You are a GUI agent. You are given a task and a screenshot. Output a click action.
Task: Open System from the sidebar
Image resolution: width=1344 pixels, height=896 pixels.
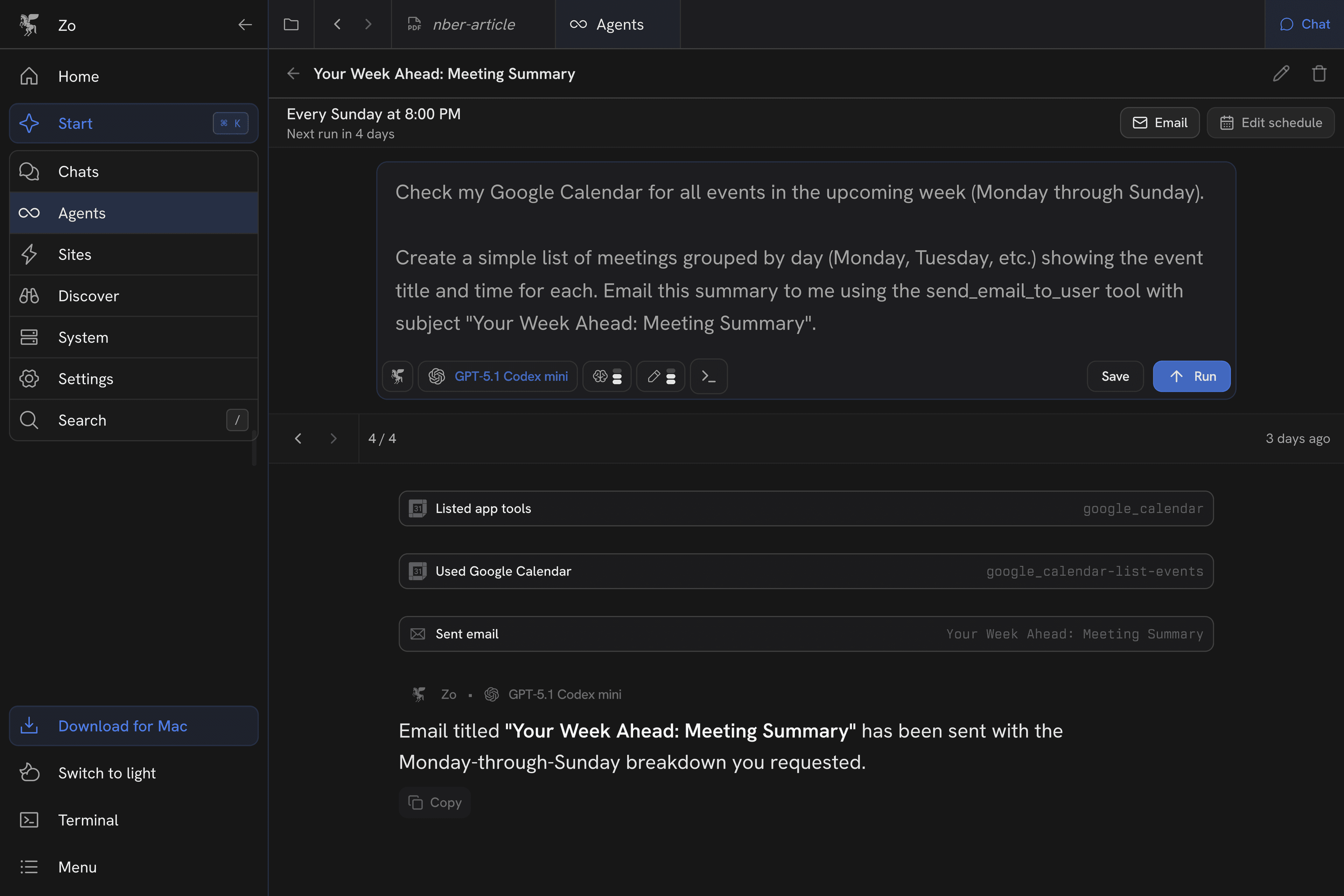click(x=83, y=337)
